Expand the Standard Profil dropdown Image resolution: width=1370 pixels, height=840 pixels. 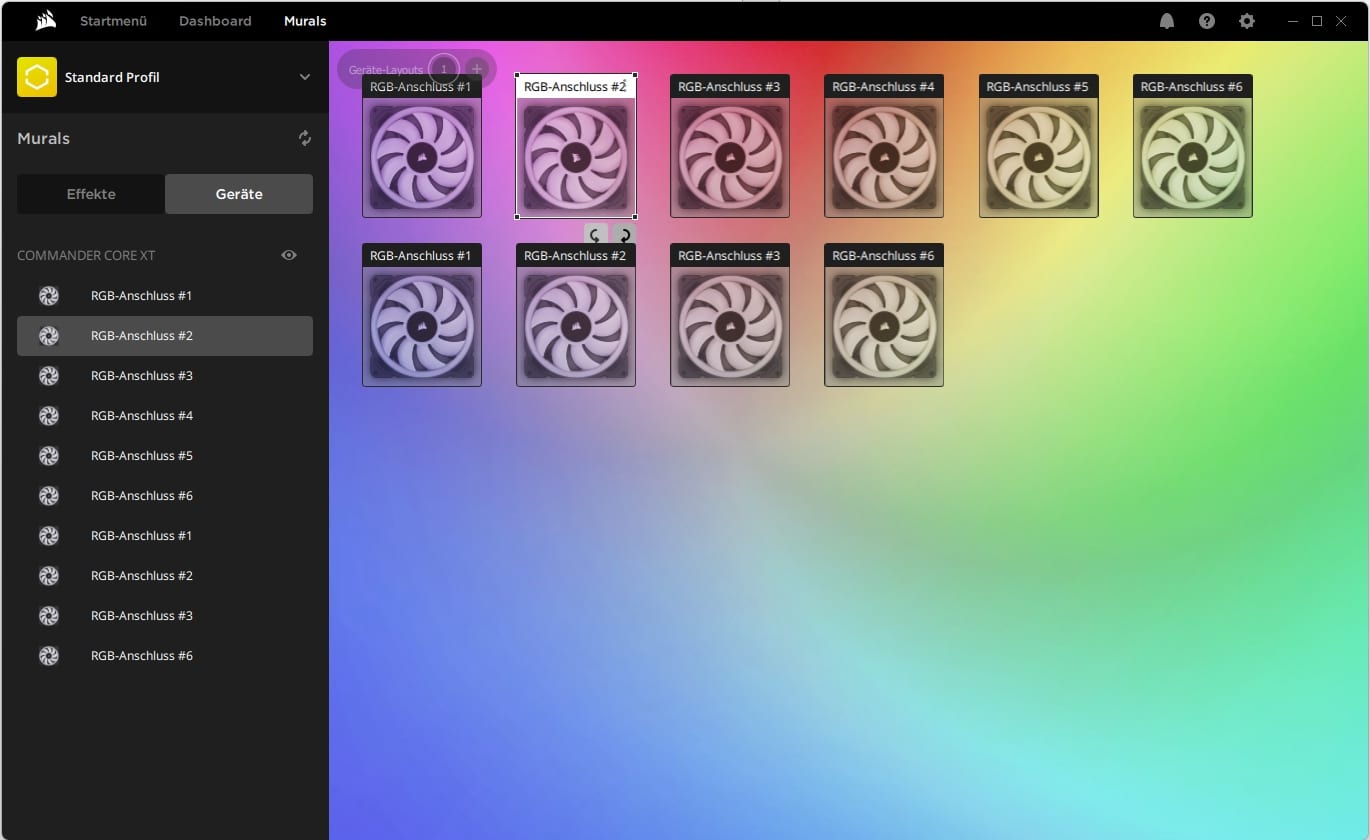[x=305, y=77]
